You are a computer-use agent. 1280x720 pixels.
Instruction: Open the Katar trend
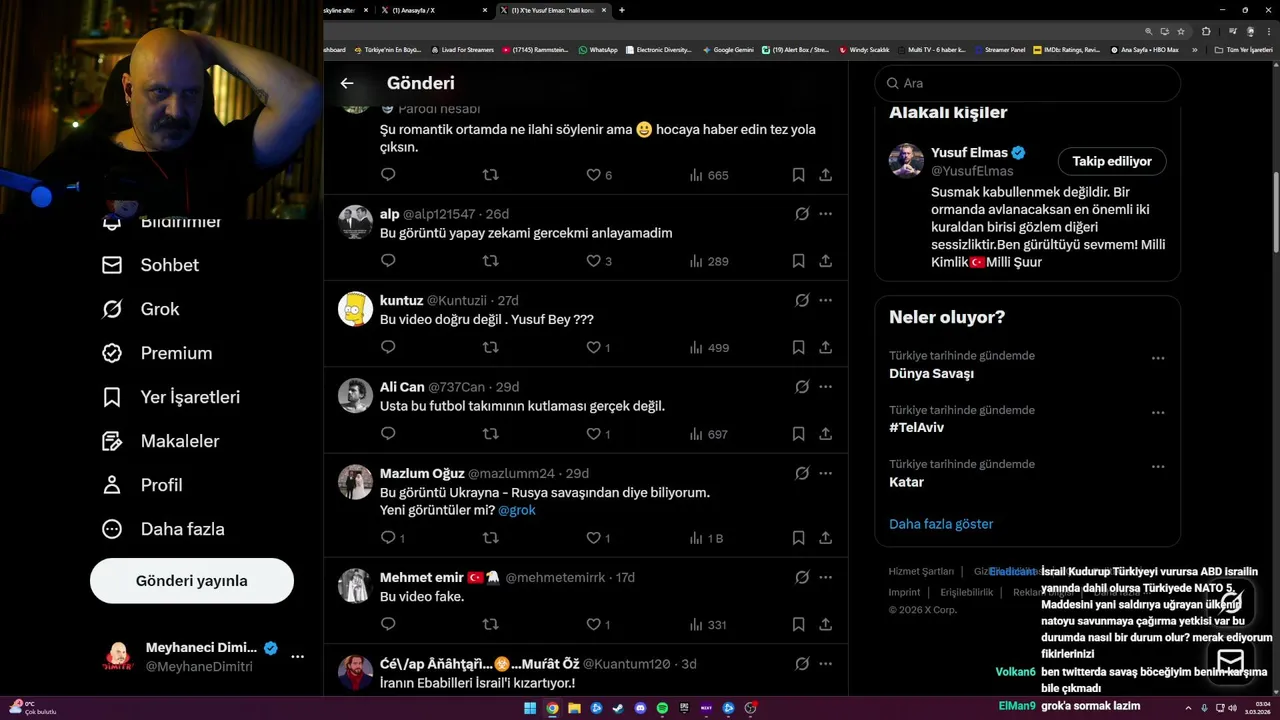pos(906,482)
